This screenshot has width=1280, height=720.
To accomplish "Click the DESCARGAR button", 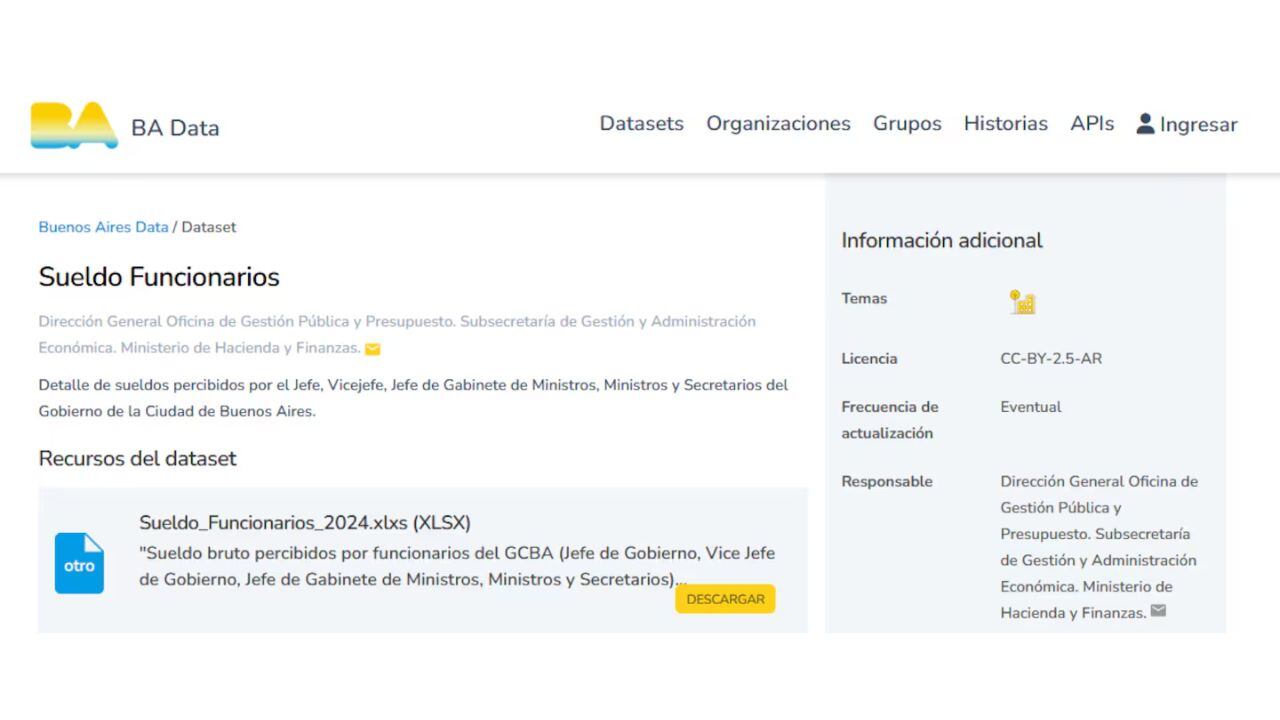I will (x=725, y=599).
